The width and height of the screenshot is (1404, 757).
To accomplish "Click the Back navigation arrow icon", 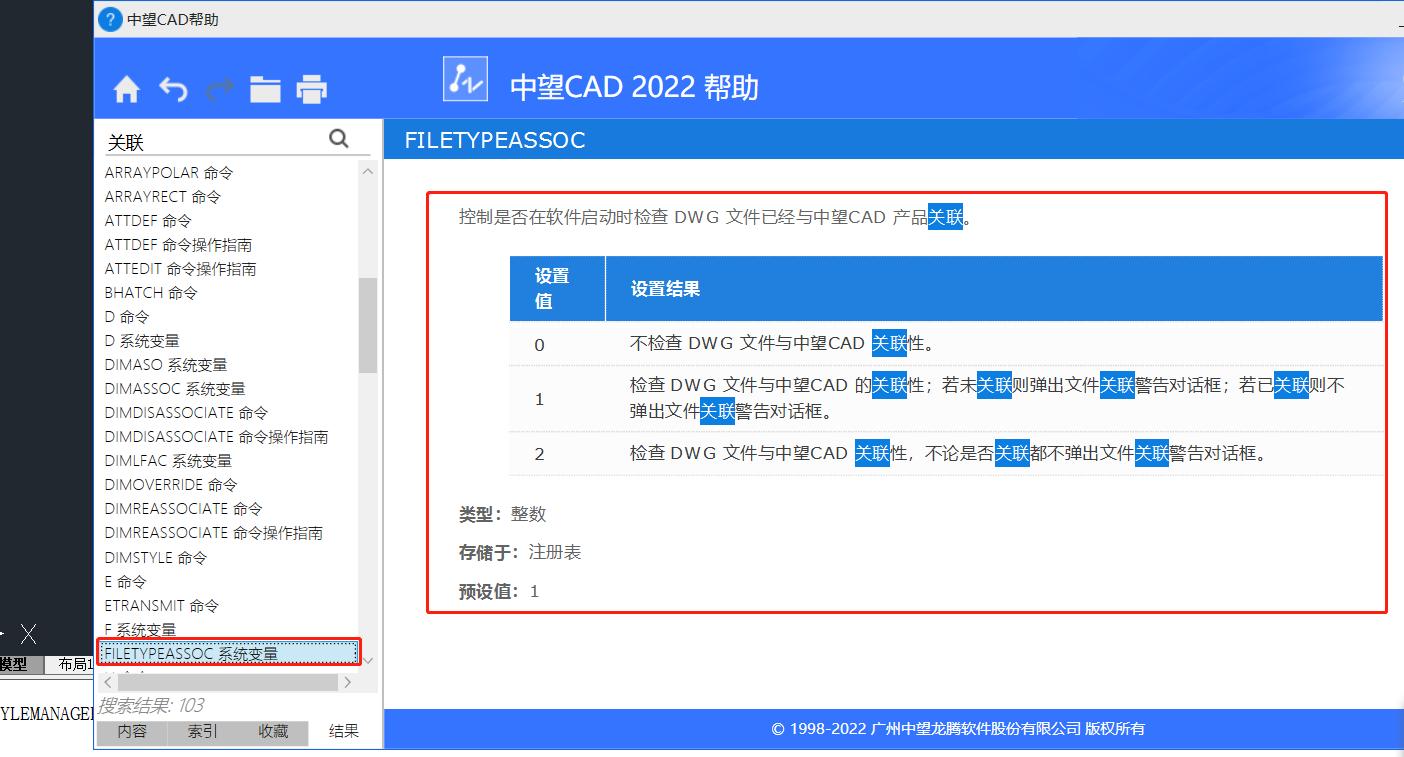I will click(x=172, y=88).
